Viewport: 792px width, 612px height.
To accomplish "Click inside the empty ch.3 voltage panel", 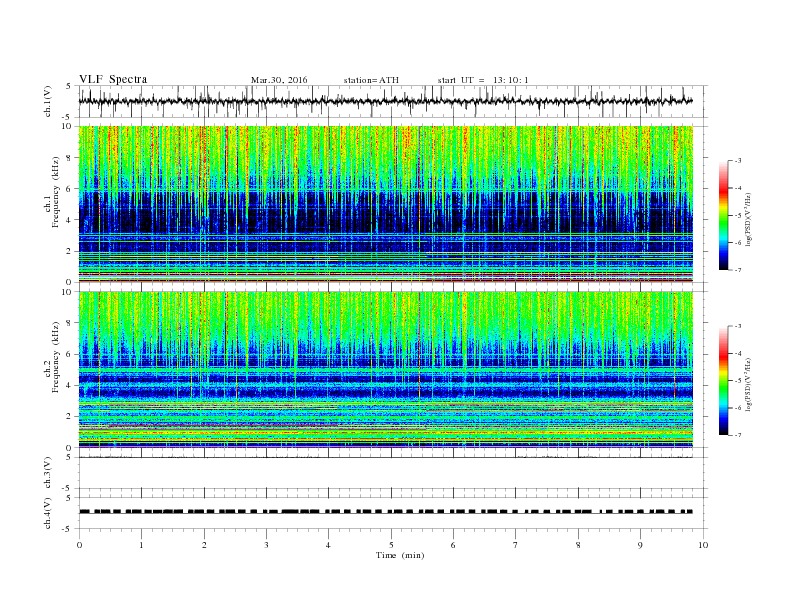I will (x=393, y=473).
